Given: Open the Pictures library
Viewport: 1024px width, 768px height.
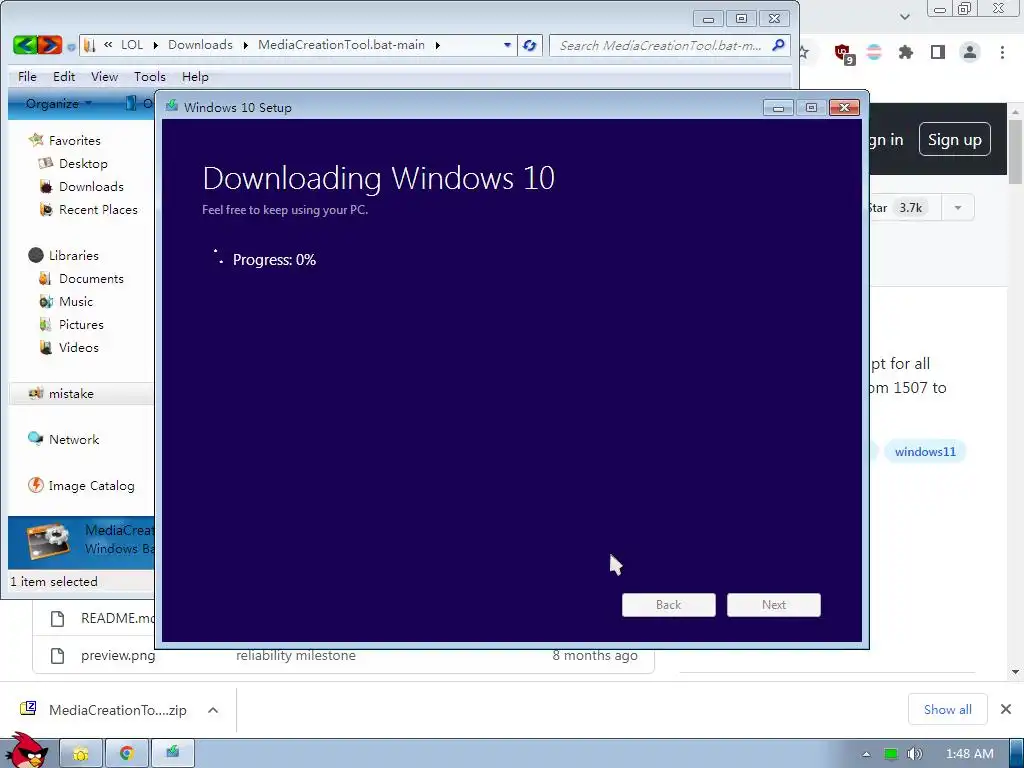Looking at the screenshot, I should (81, 325).
